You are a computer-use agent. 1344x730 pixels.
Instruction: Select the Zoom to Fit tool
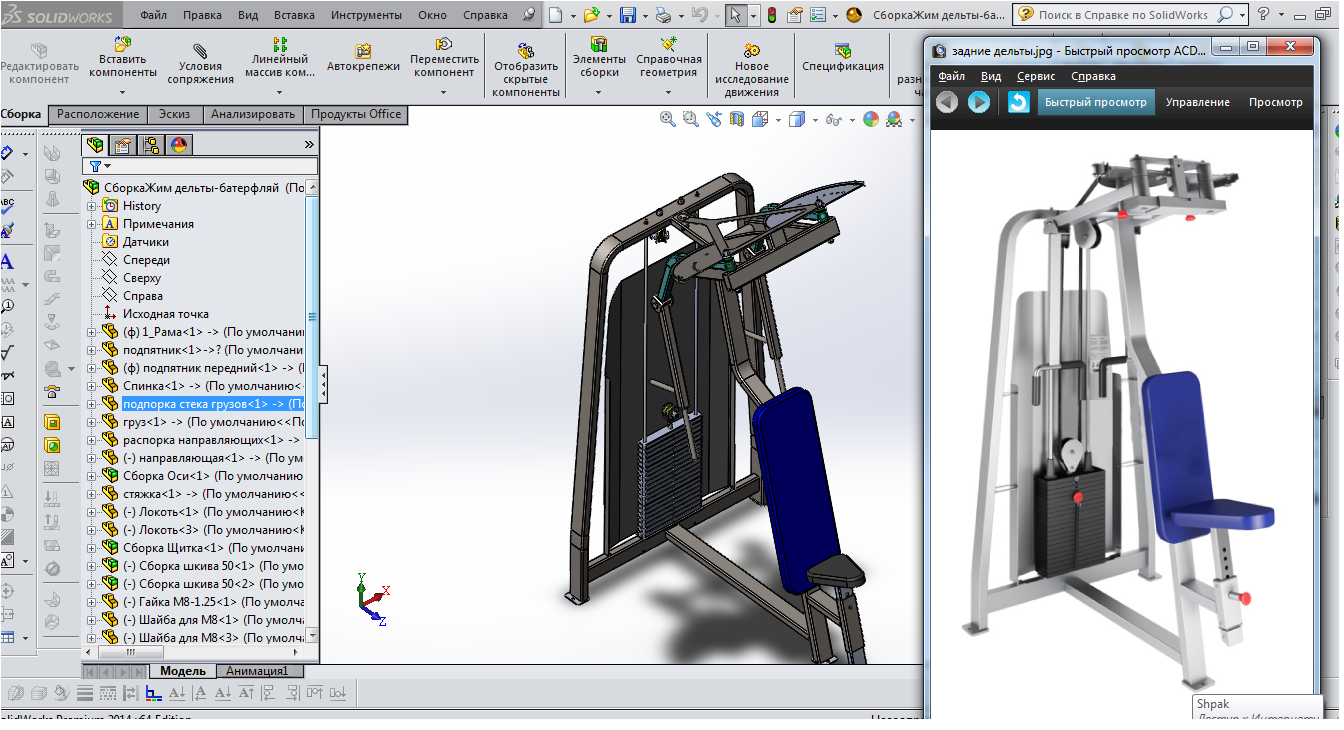[668, 117]
